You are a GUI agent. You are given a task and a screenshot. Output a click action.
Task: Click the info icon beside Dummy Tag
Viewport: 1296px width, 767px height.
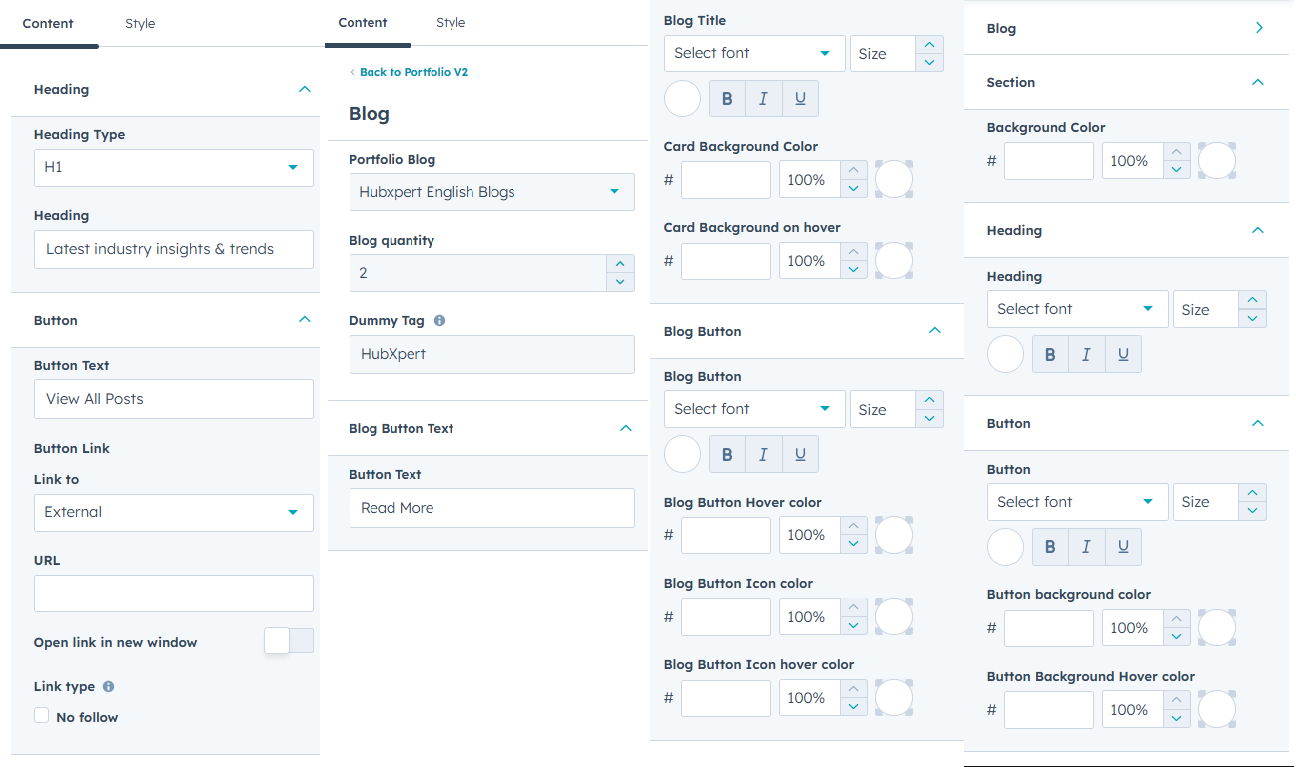pos(439,321)
